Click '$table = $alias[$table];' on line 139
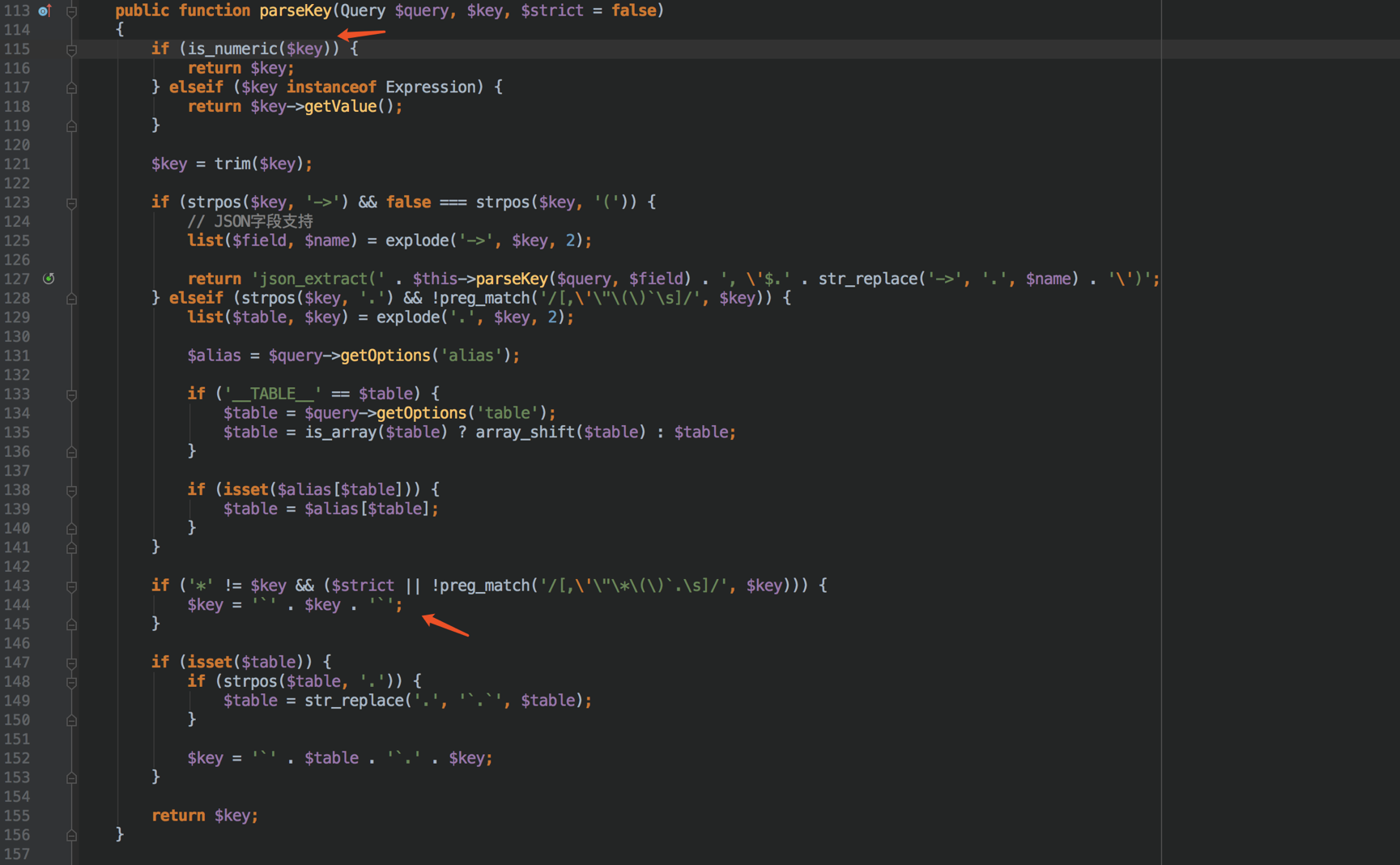Viewport: 1400px width, 865px height. click(x=331, y=509)
